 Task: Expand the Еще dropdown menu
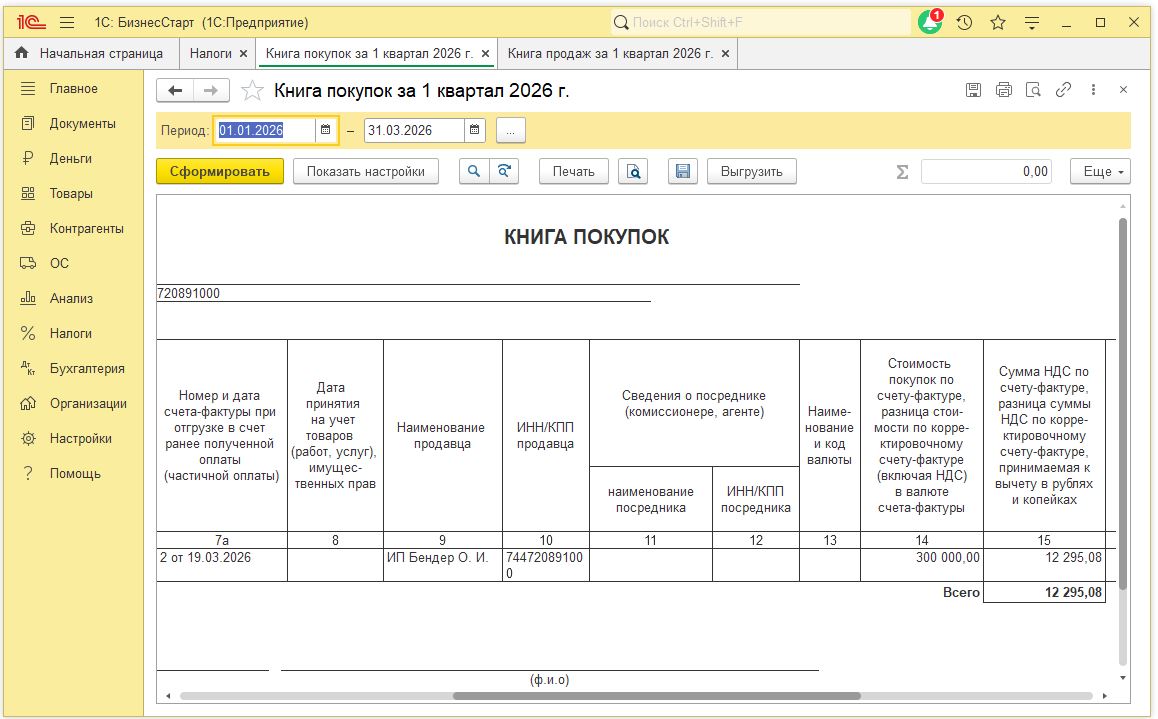(1100, 171)
